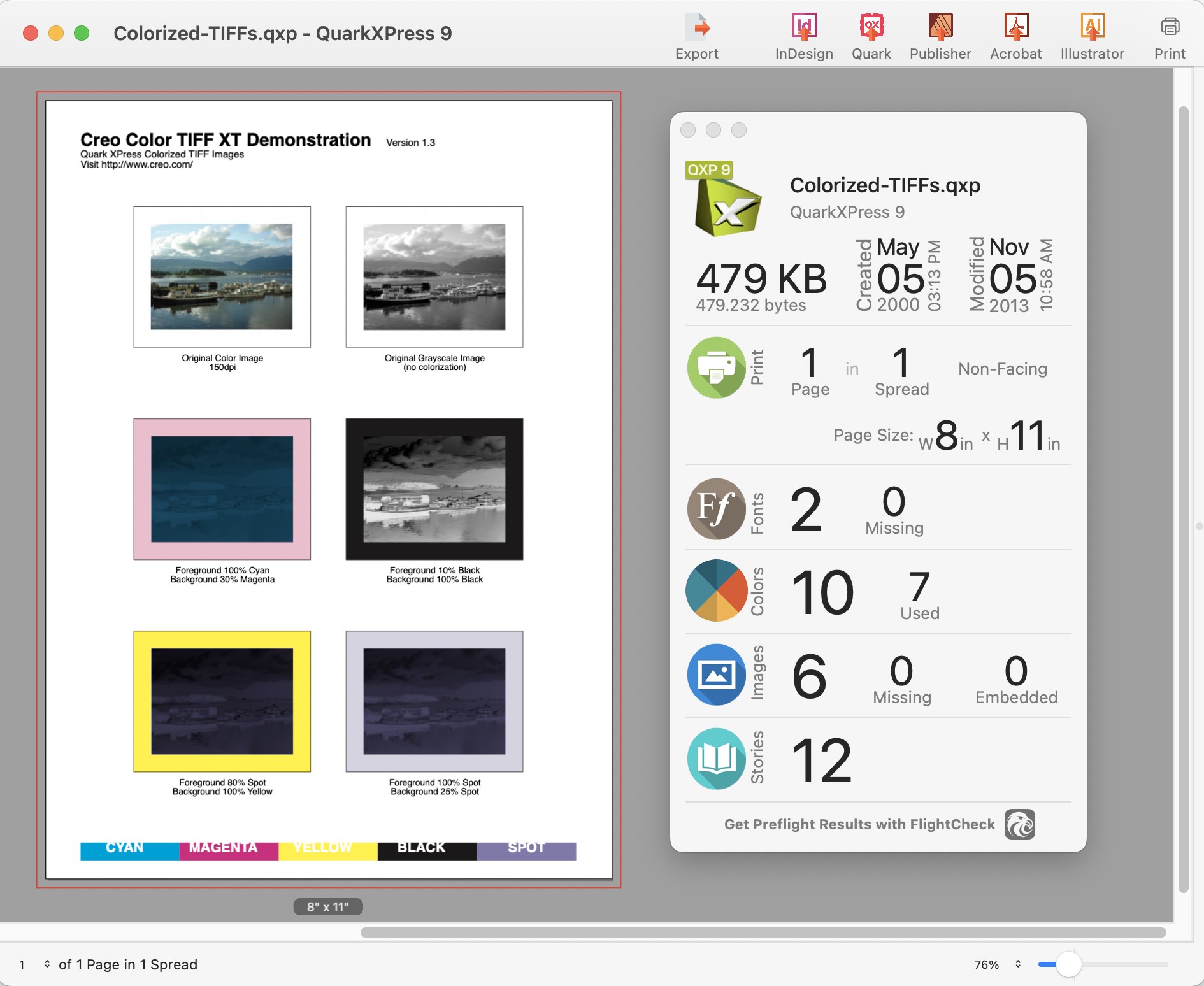Screen dimensions: 1204x986
Task: Click the vertical scrollbar
Action: click(1184, 500)
